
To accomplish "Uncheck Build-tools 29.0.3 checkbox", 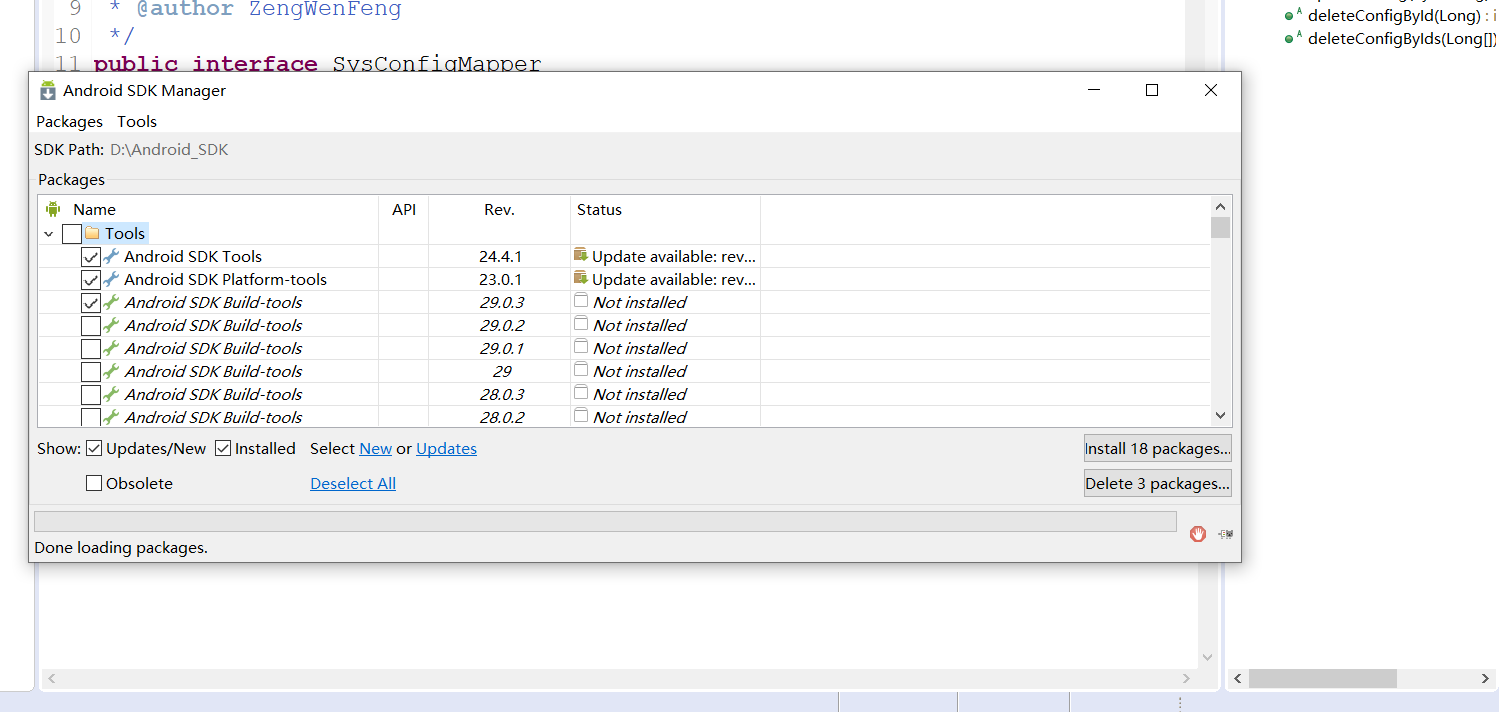I will click(x=90, y=303).
